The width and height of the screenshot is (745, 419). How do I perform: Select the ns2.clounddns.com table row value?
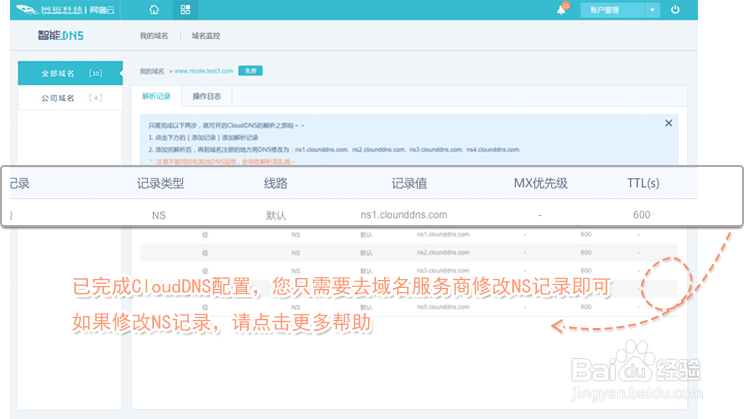click(x=443, y=253)
